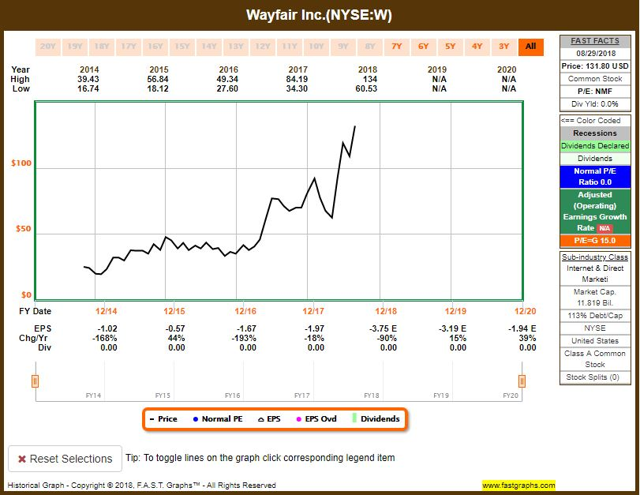Click the orange P/E=G 15.0 box

coord(595,240)
